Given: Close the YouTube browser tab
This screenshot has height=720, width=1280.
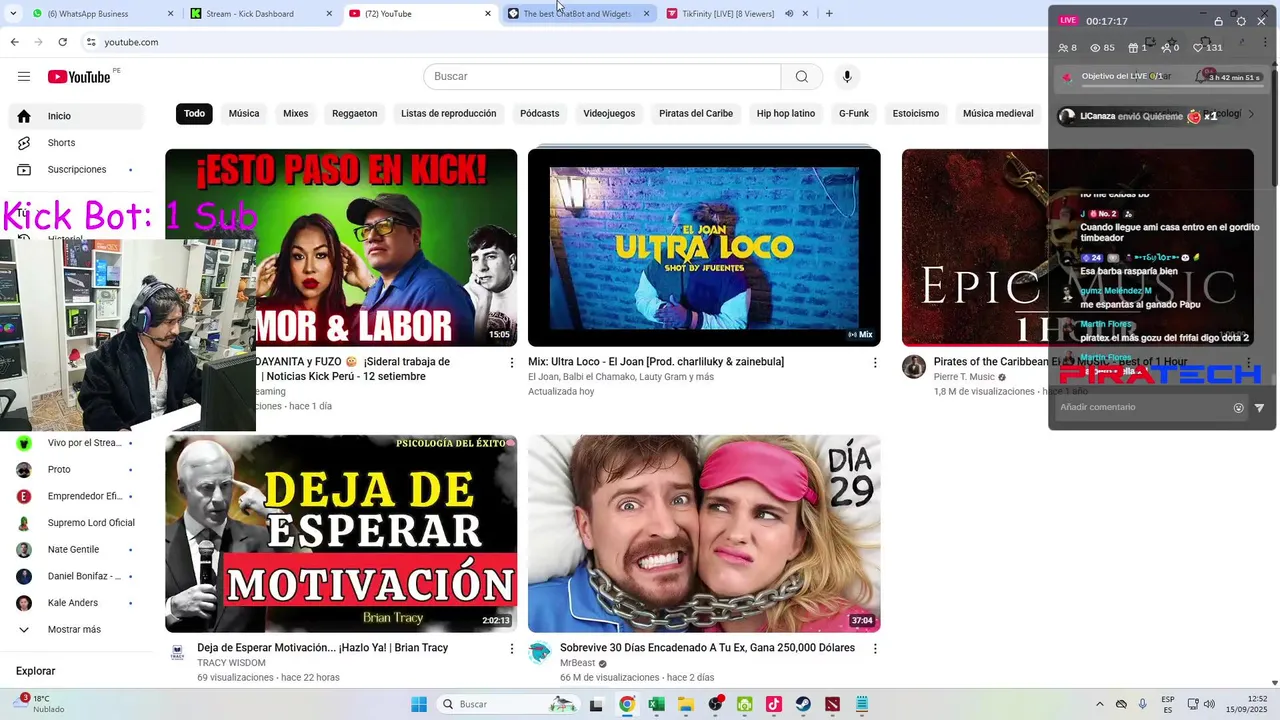Looking at the screenshot, I should click(488, 14).
